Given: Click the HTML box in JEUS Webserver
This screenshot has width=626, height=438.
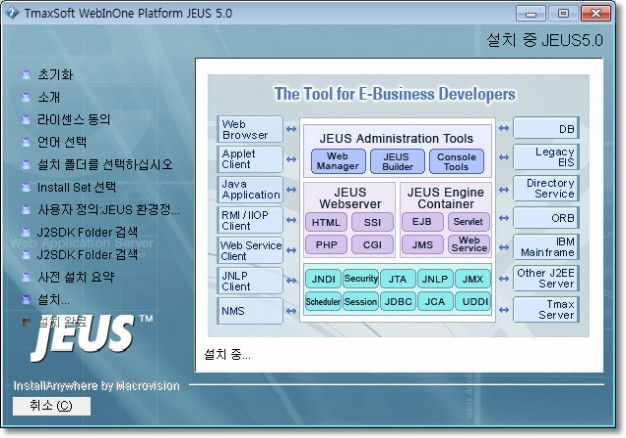Looking at the screenshot, I should pos(326,222).
